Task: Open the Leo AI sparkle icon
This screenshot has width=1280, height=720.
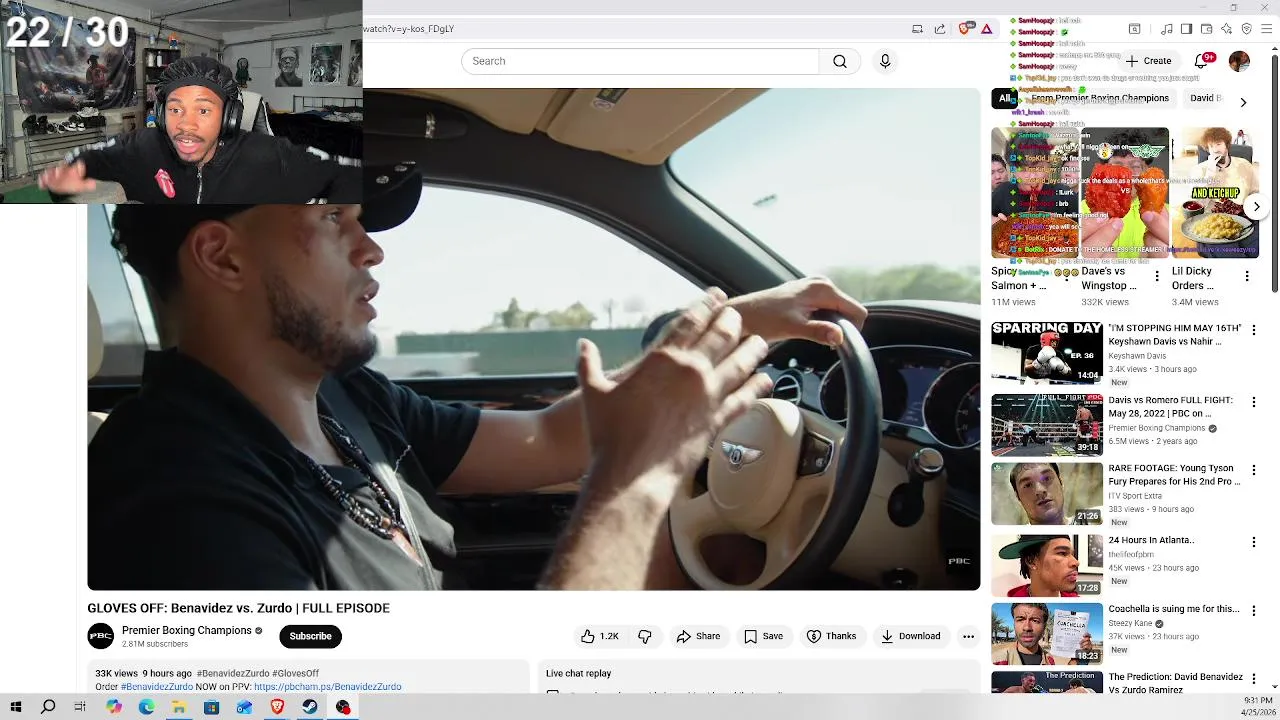Action: pyautogui.click(x=1226, y=29)
